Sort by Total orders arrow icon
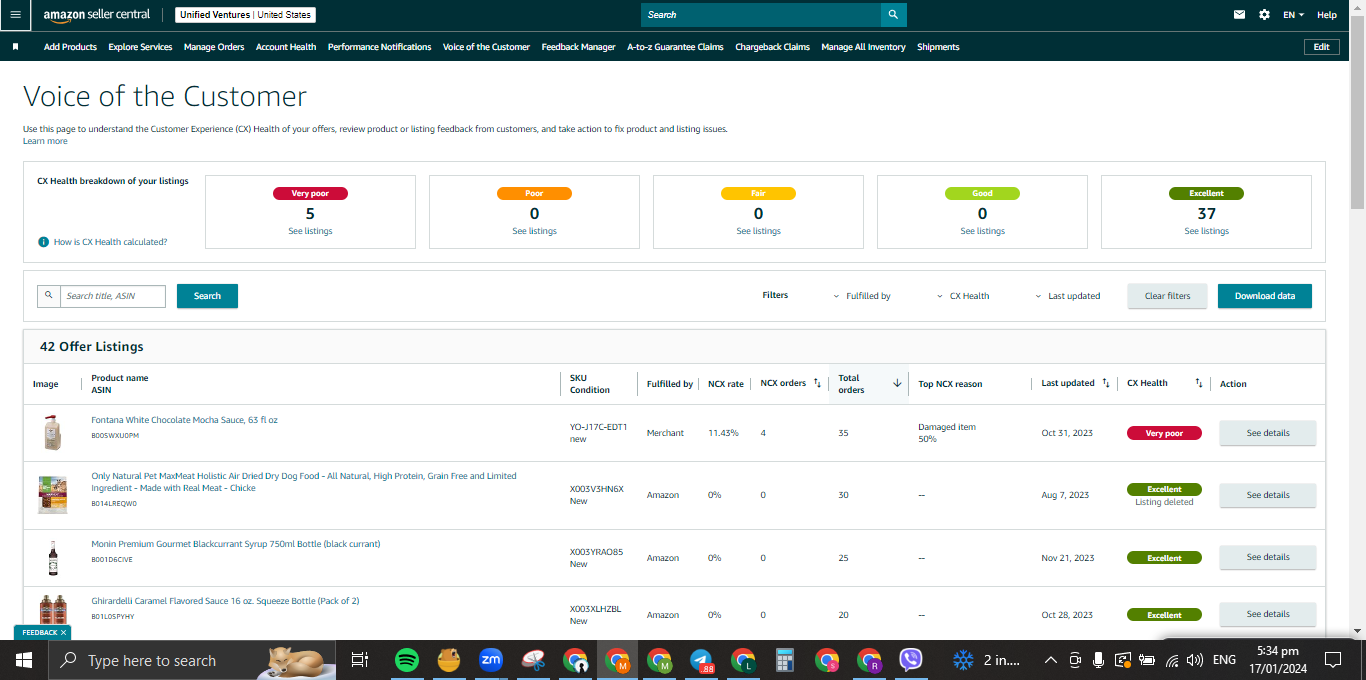The width and height of the screenshot is (1366, 680). (x=897, y=383)
